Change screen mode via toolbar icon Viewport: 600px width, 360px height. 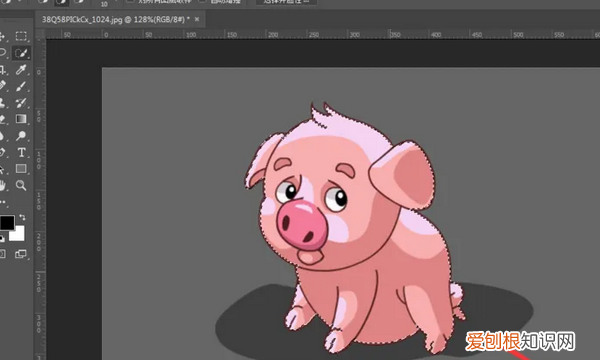(21, 254)
